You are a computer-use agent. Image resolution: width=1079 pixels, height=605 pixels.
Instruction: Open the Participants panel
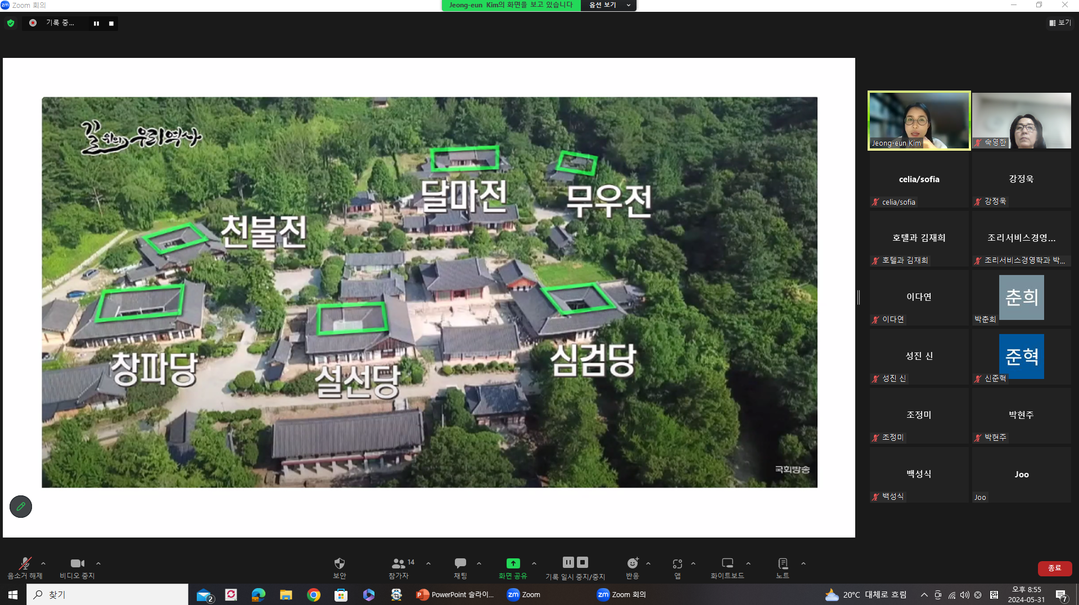click(399, 565)
